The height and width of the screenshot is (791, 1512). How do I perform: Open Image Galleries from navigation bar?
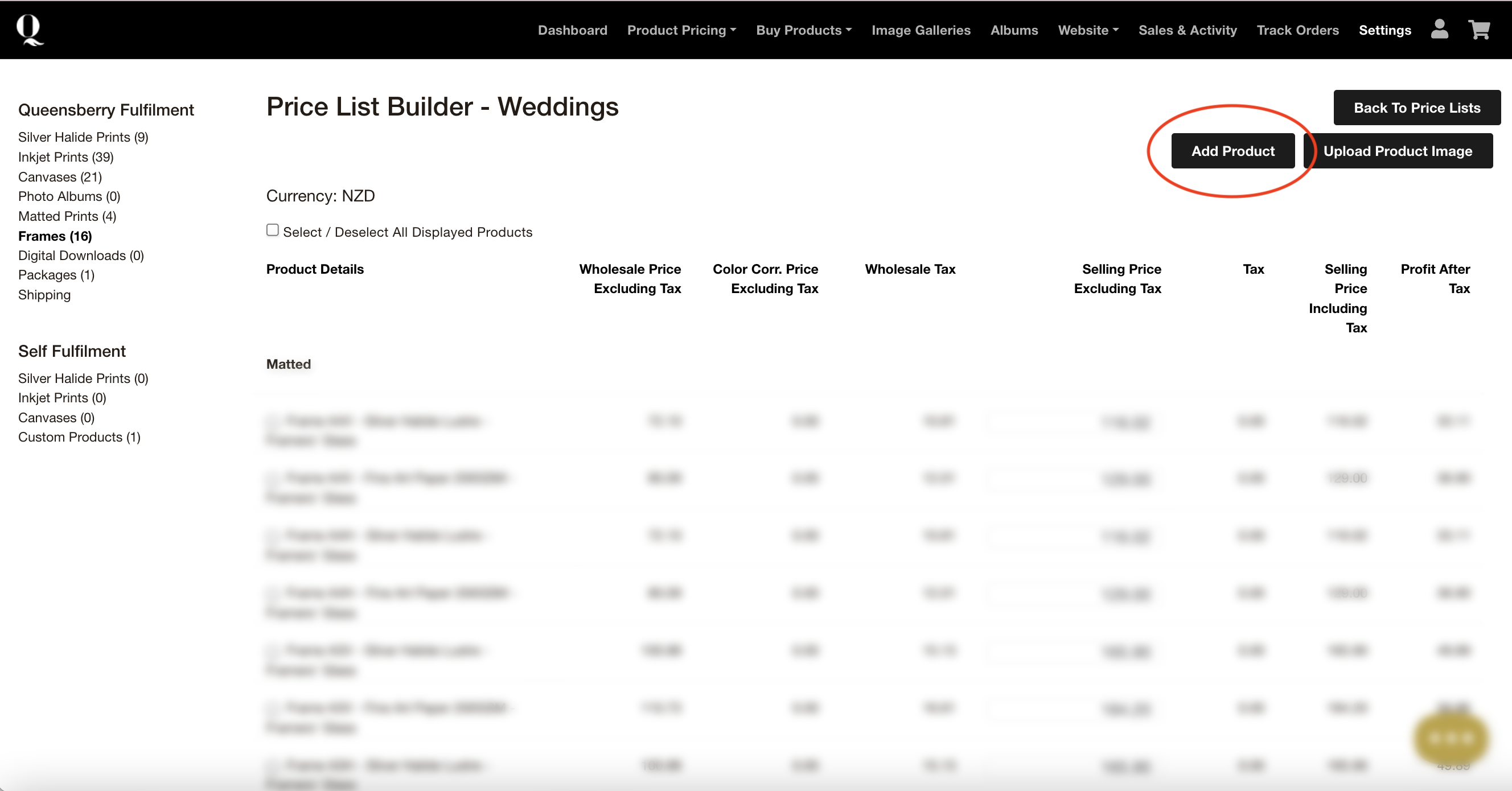921,30
